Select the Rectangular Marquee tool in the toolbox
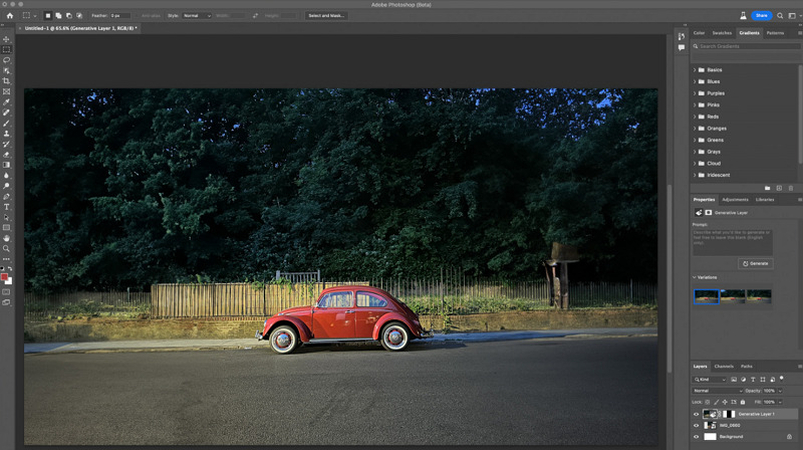The image size is (803, 450). point(6,50)
